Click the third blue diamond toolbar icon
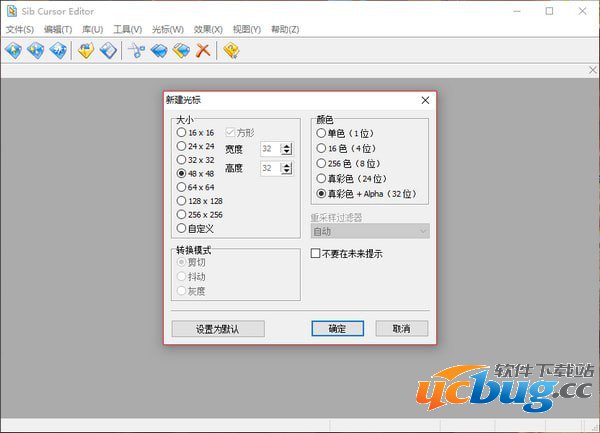Screen dimensions: 600x433 tap(59, 50)
